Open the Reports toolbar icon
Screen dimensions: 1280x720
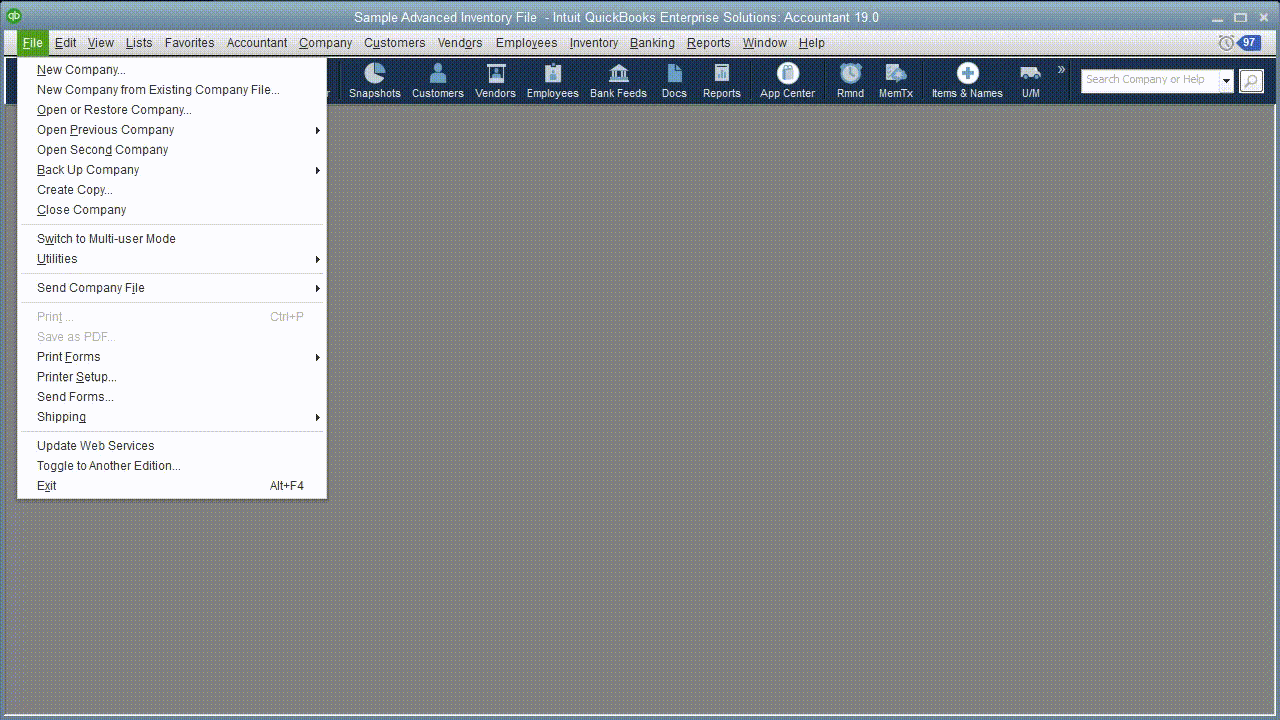[x=721, y=80]
